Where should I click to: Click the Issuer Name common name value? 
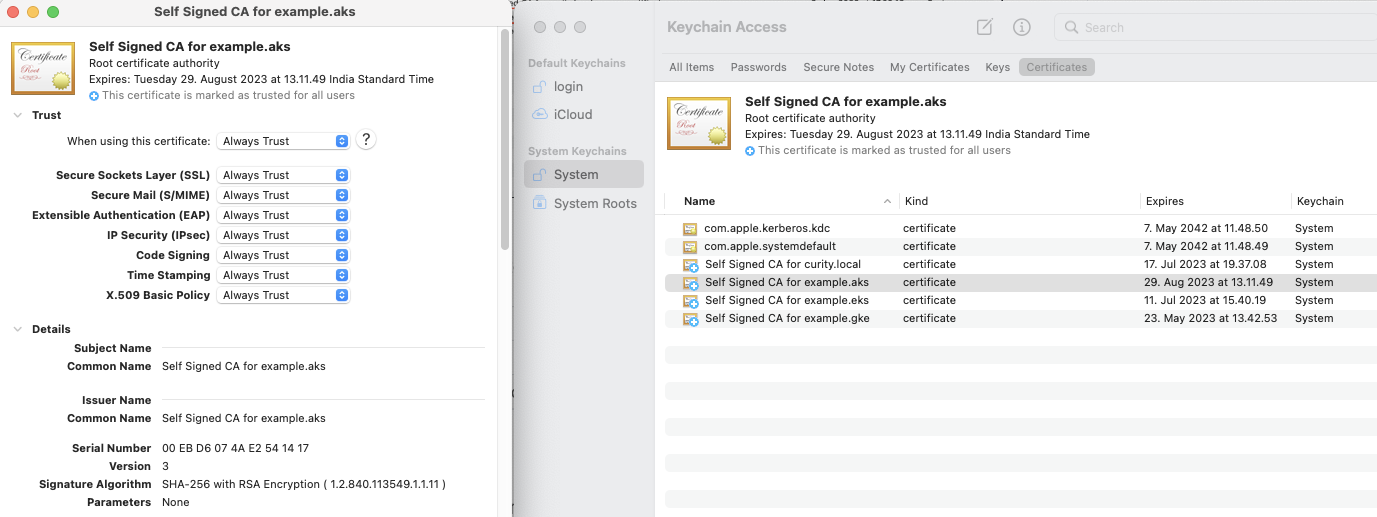243,419
